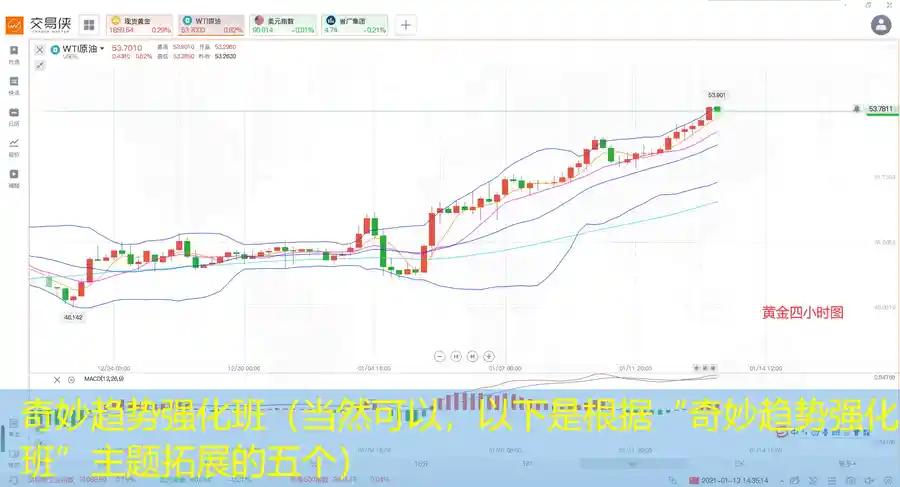Click the indicator toggle icons near 01/11

click(705, 368)
